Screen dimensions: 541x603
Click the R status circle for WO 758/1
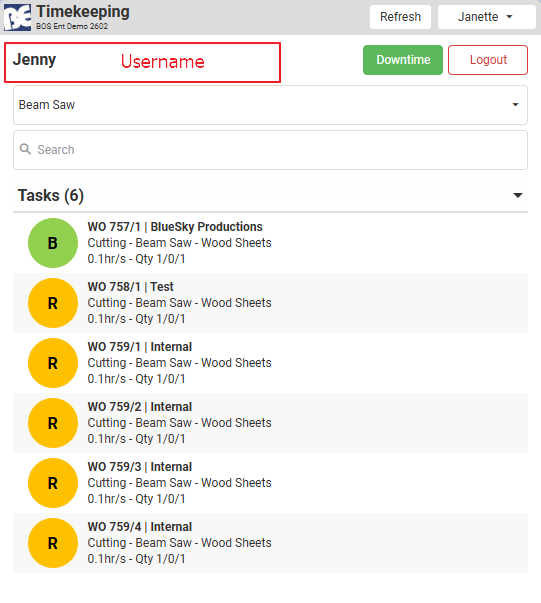[x=53, y=303]
